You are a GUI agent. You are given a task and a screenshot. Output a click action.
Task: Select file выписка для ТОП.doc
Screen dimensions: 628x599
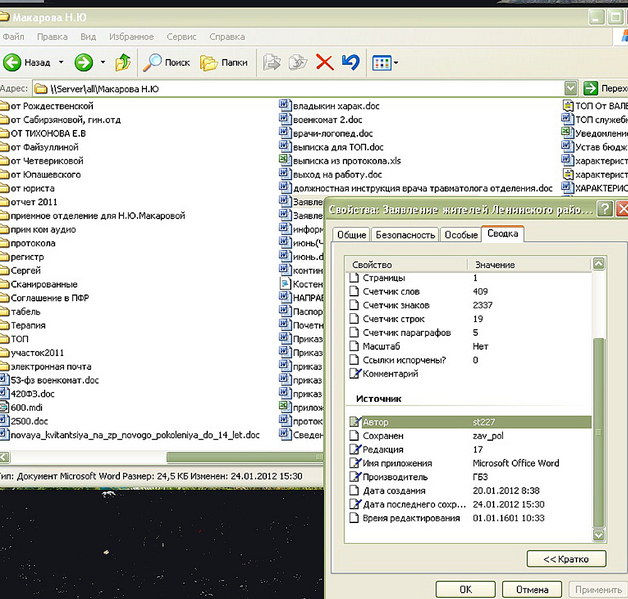pyautogui.click(x=332, y=147)
